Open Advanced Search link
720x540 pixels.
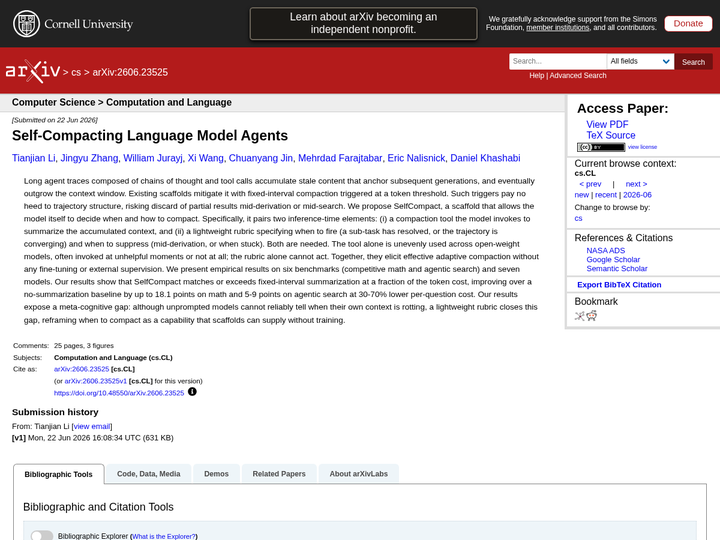[578, 76]
